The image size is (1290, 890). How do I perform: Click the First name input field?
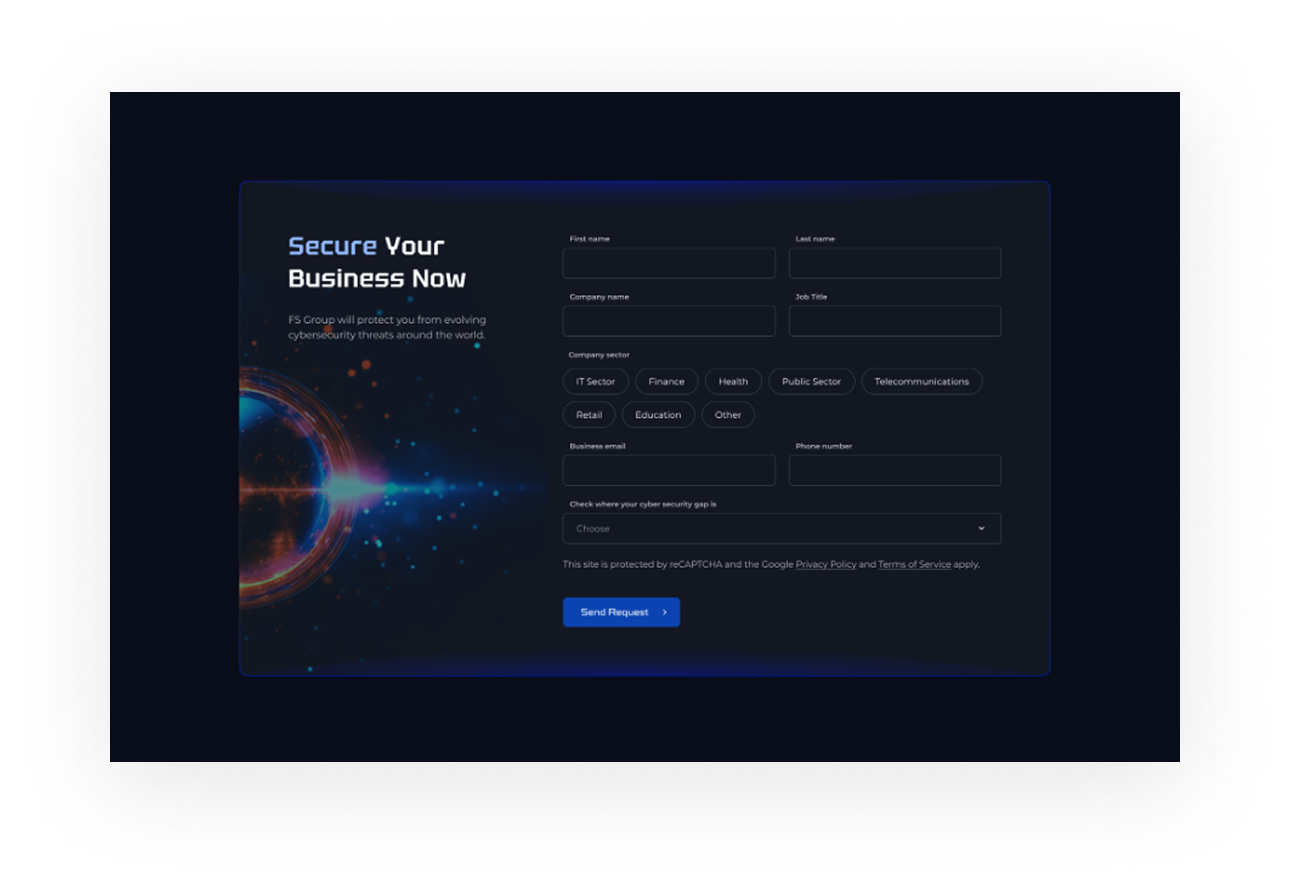click(668, 263)
